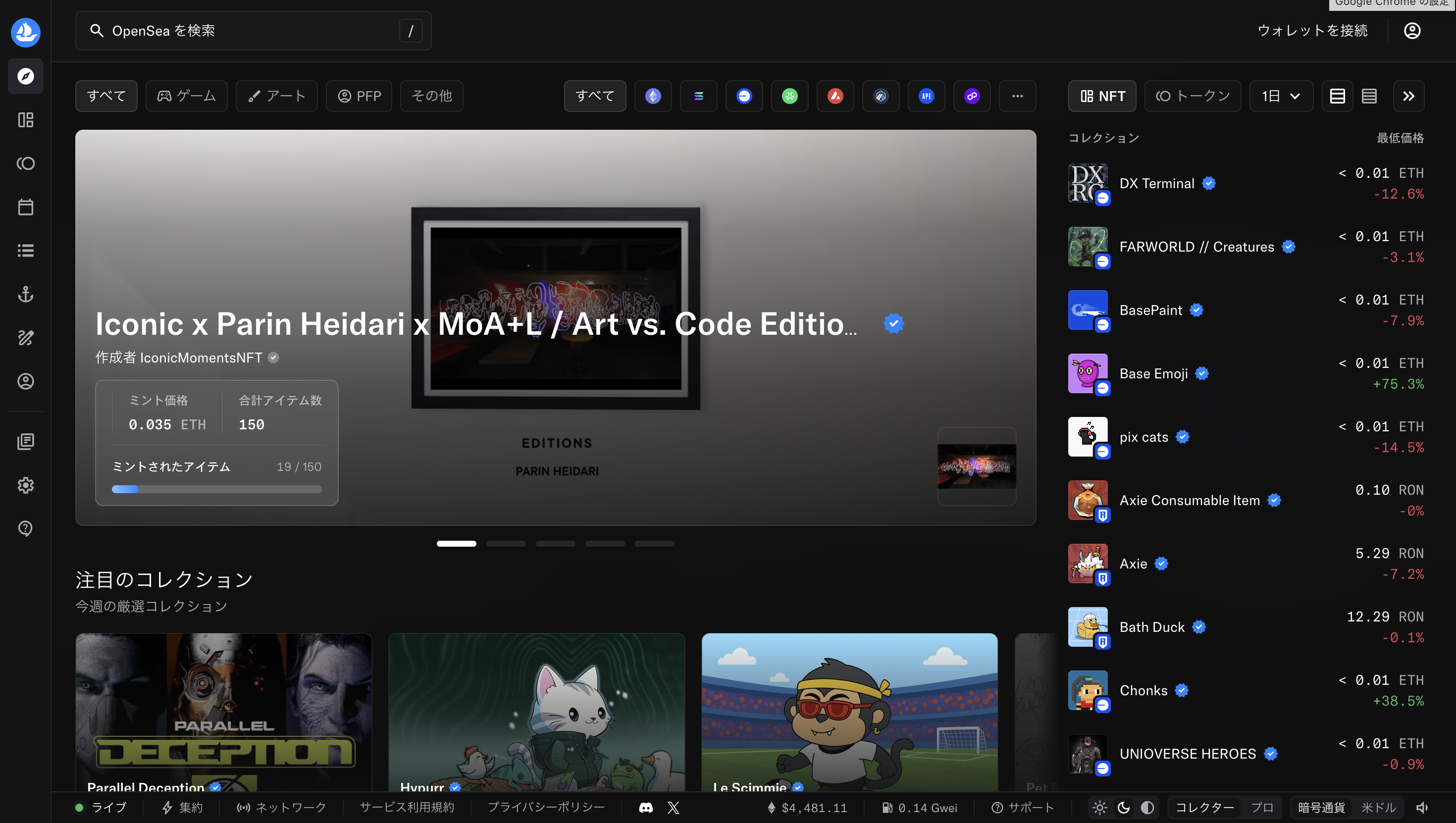
Task: Click the OpenSea logo icon
Action: 25,32
